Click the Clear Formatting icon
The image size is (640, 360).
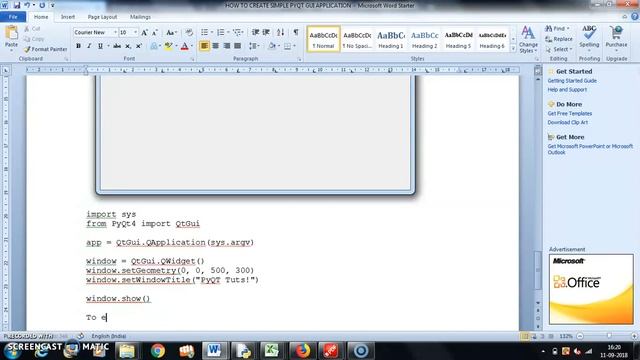pyautogui.click(x=189, y=32)
